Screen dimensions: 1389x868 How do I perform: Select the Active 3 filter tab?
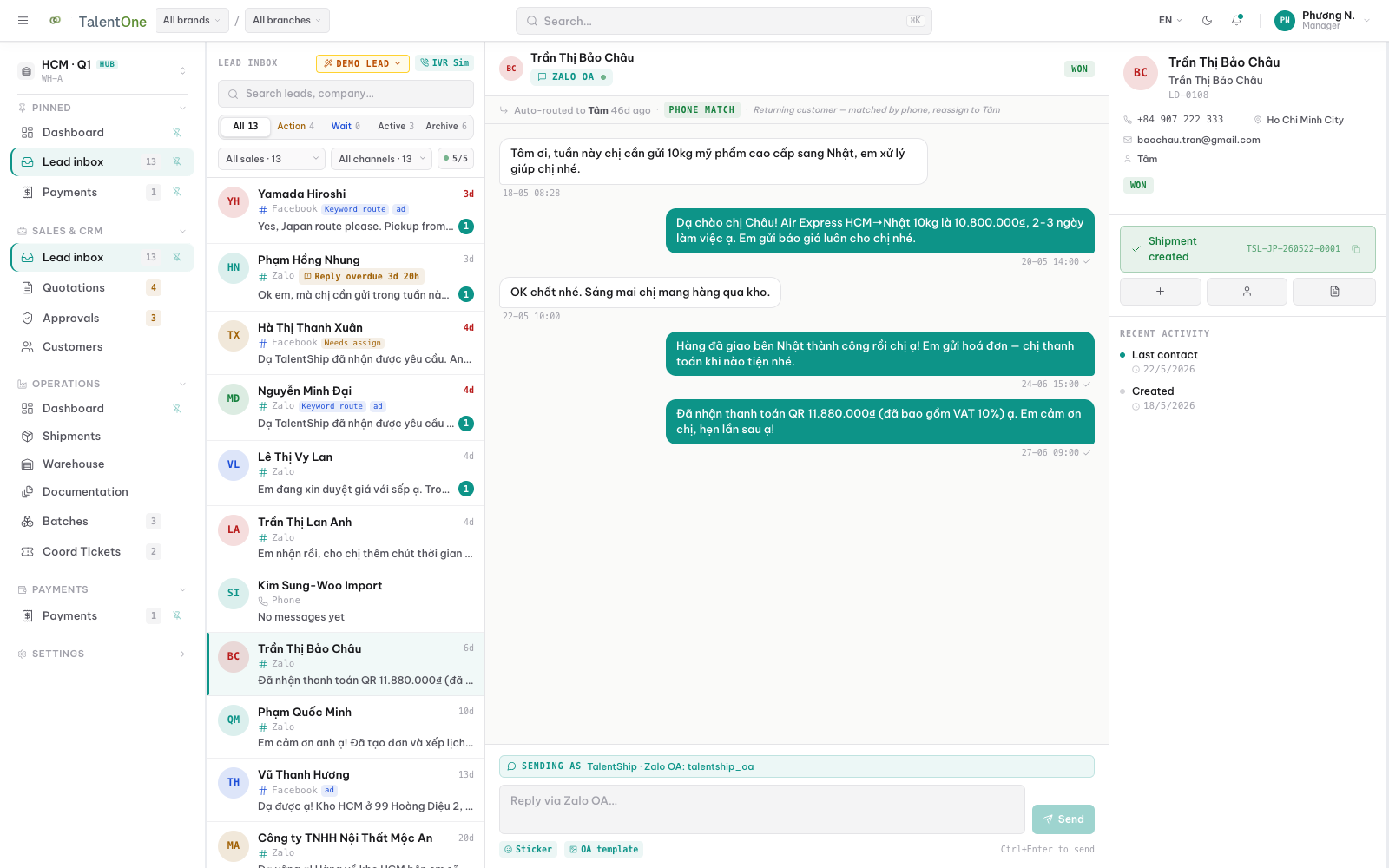click(396, 126)
